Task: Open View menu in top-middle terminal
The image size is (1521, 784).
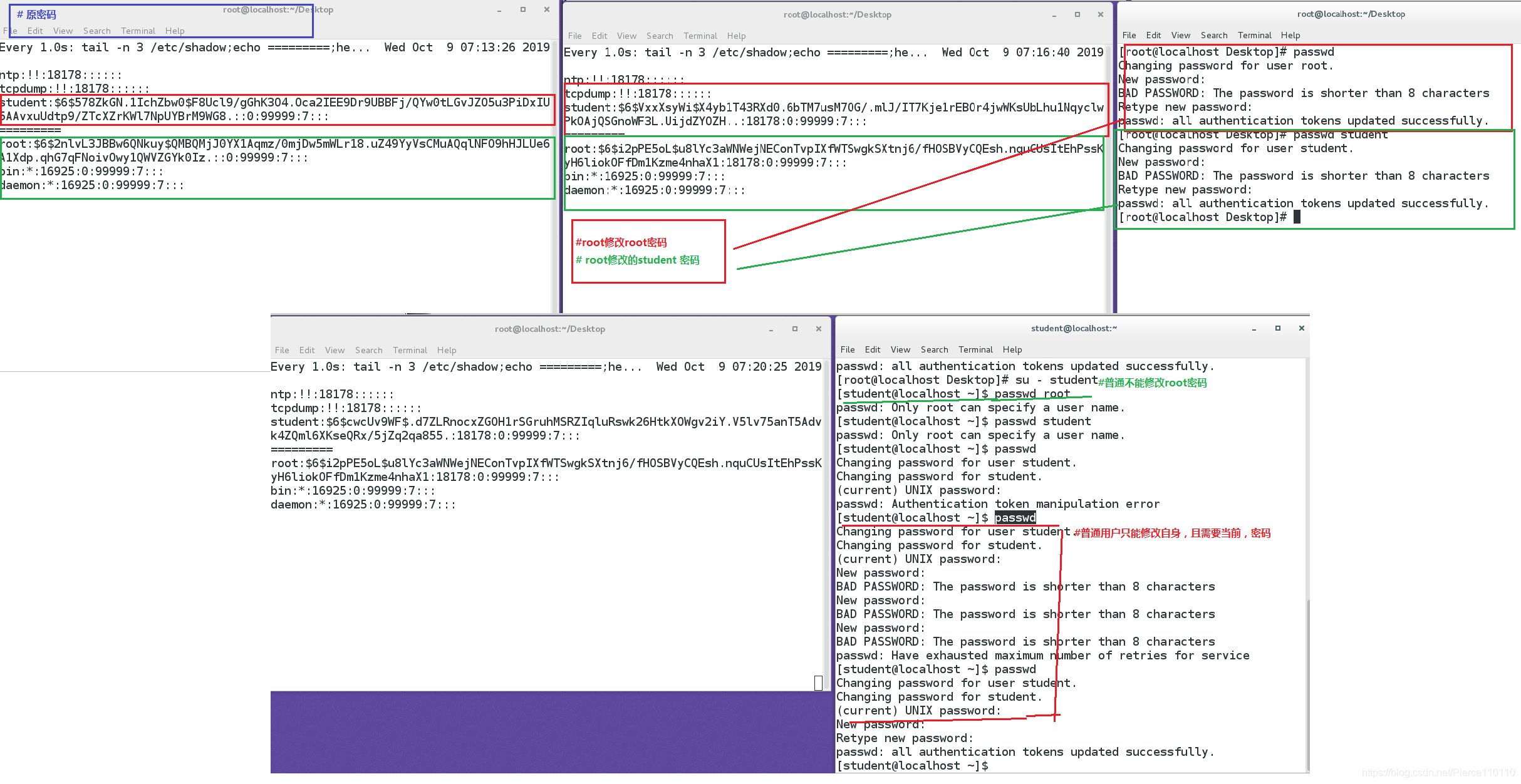Action: point(626,36)
